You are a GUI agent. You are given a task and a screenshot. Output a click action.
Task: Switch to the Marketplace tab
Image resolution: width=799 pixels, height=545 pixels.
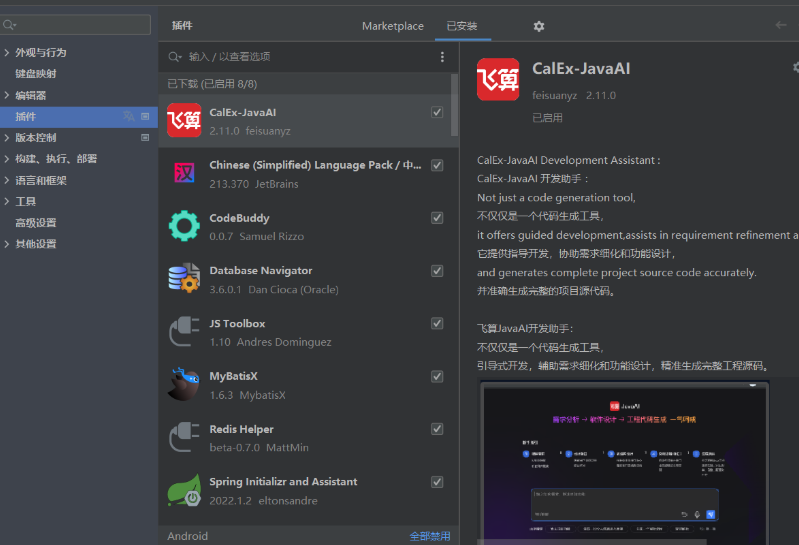coord(393,26)
